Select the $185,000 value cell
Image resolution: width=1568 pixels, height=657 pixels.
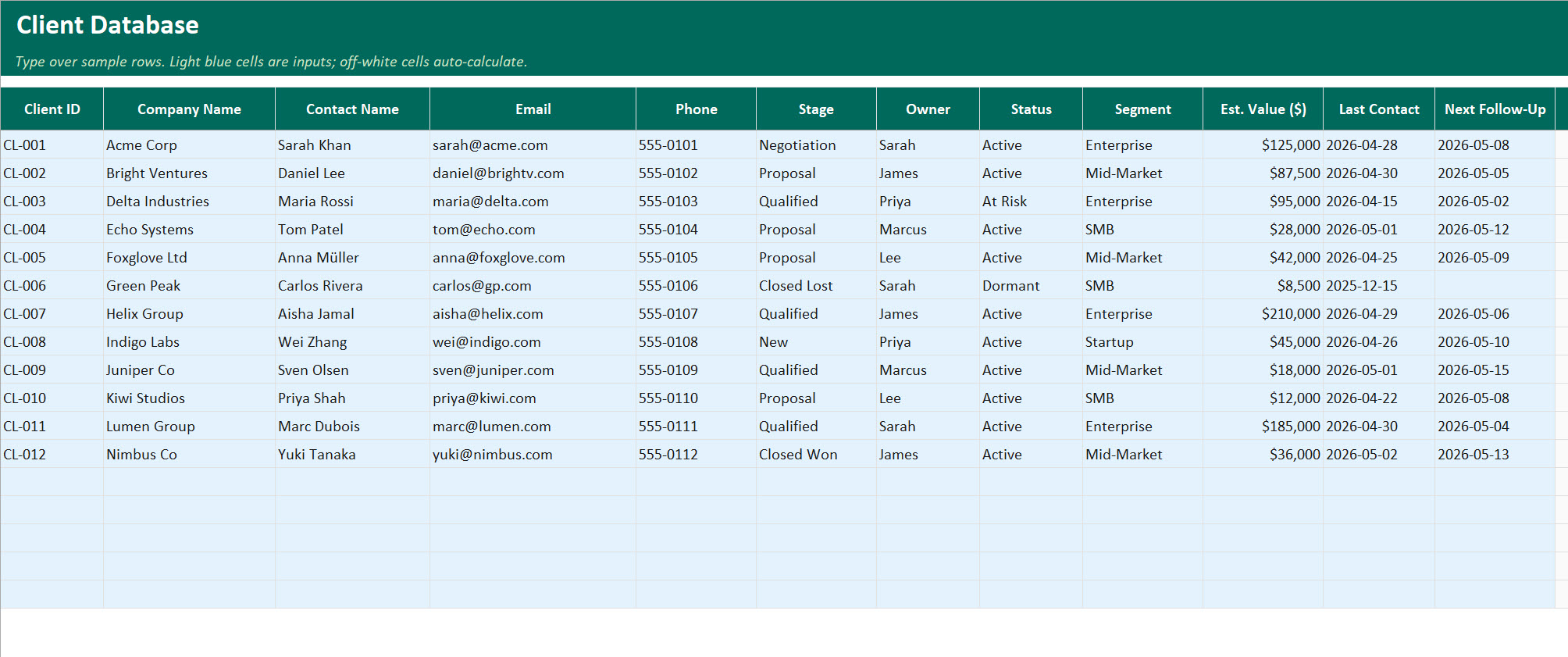[x=1263, y=426]
